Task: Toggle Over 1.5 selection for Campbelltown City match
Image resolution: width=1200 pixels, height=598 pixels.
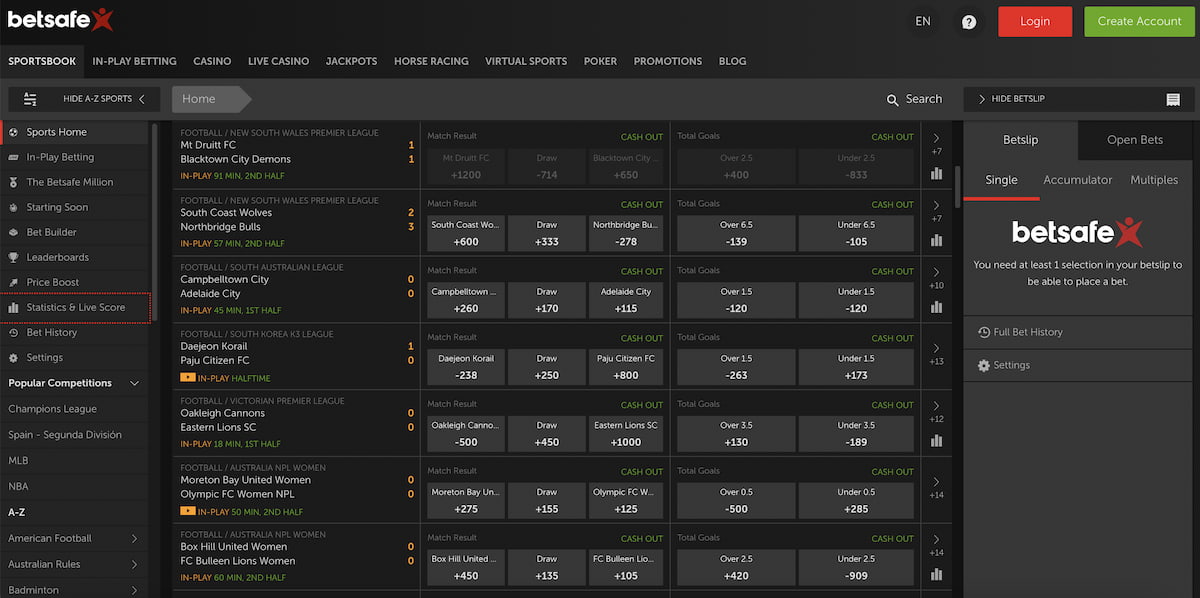Action: 736,300
